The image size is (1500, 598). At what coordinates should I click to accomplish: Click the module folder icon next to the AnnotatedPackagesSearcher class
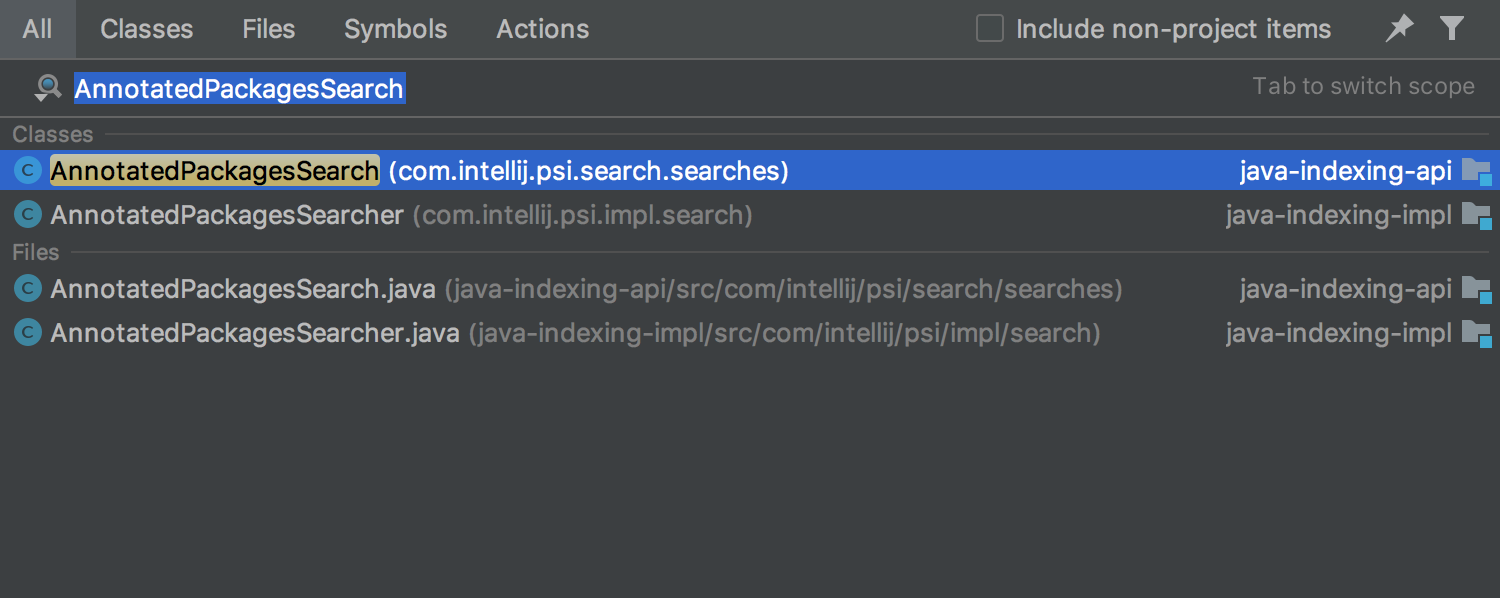coord(1477,215)
